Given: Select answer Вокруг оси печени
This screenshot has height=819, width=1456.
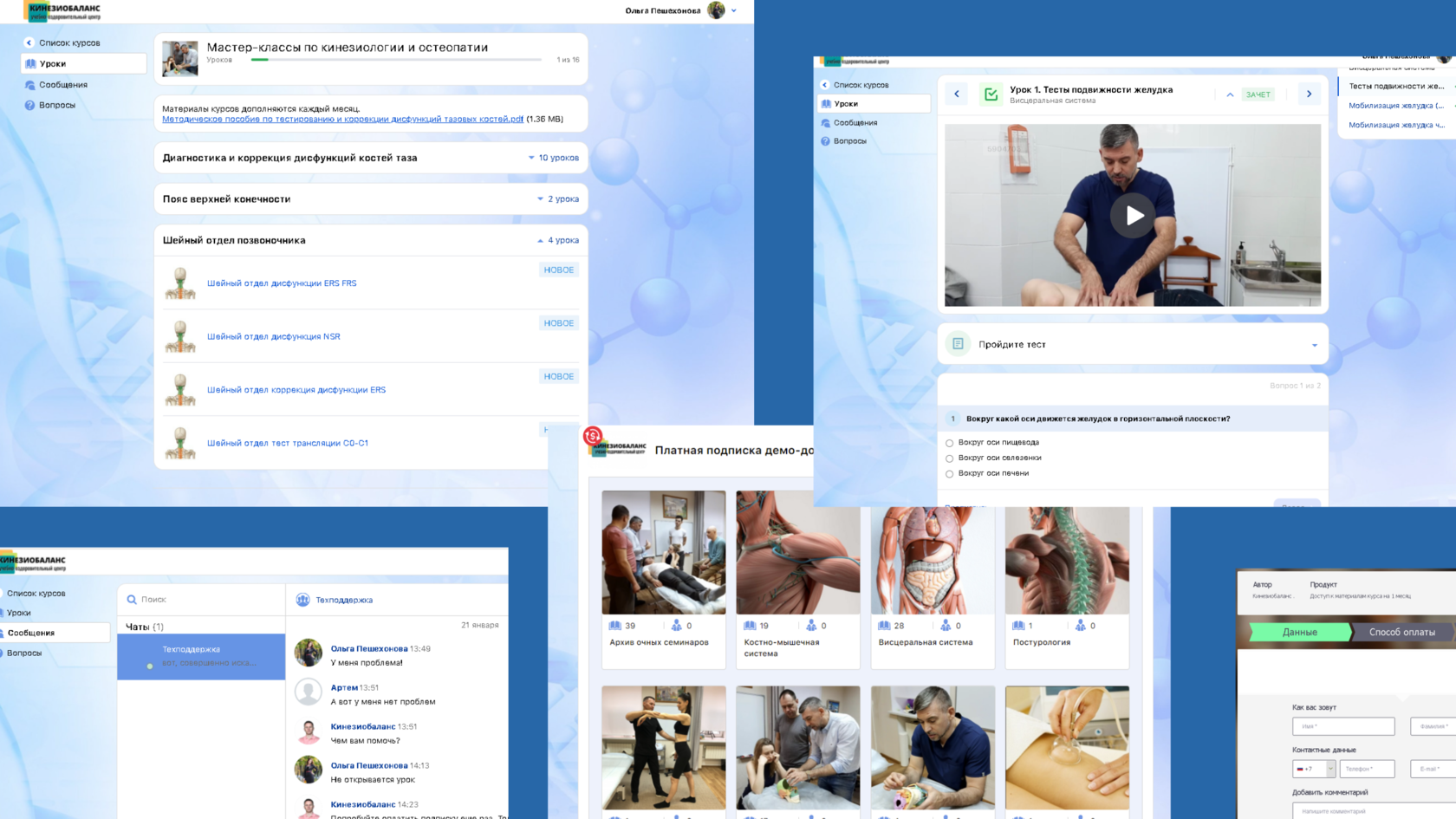Looking at the screenshot, I should [x=949, y=474].
